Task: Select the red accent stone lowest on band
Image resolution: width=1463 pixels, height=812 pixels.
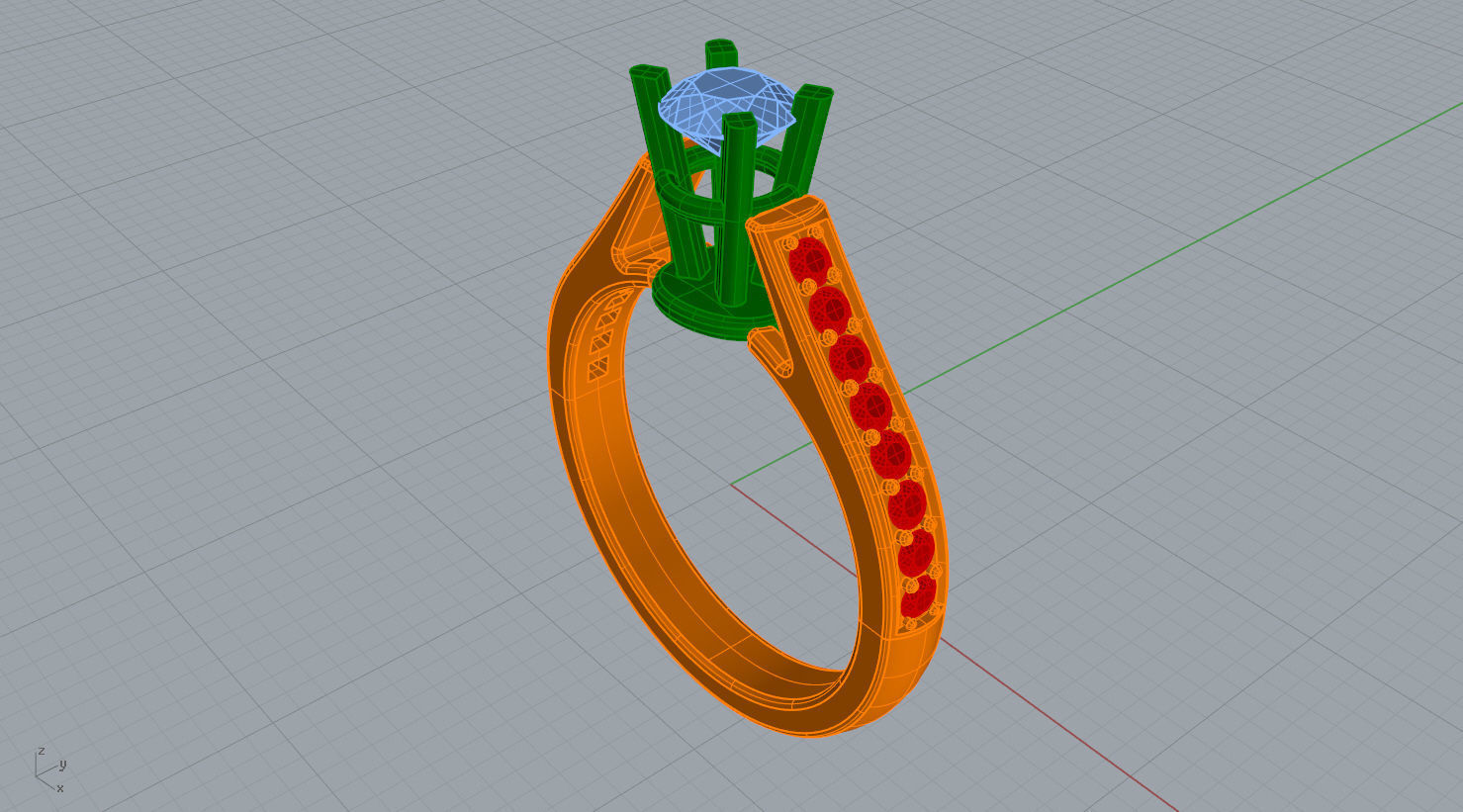Action: (x=917, y=598)
